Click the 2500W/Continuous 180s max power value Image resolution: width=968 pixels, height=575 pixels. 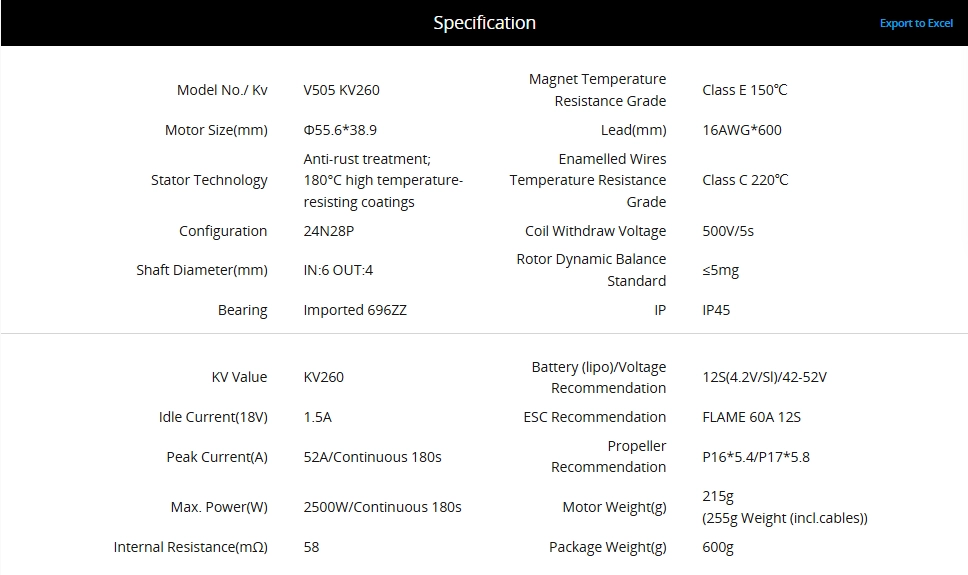click(x=382, y=507)
